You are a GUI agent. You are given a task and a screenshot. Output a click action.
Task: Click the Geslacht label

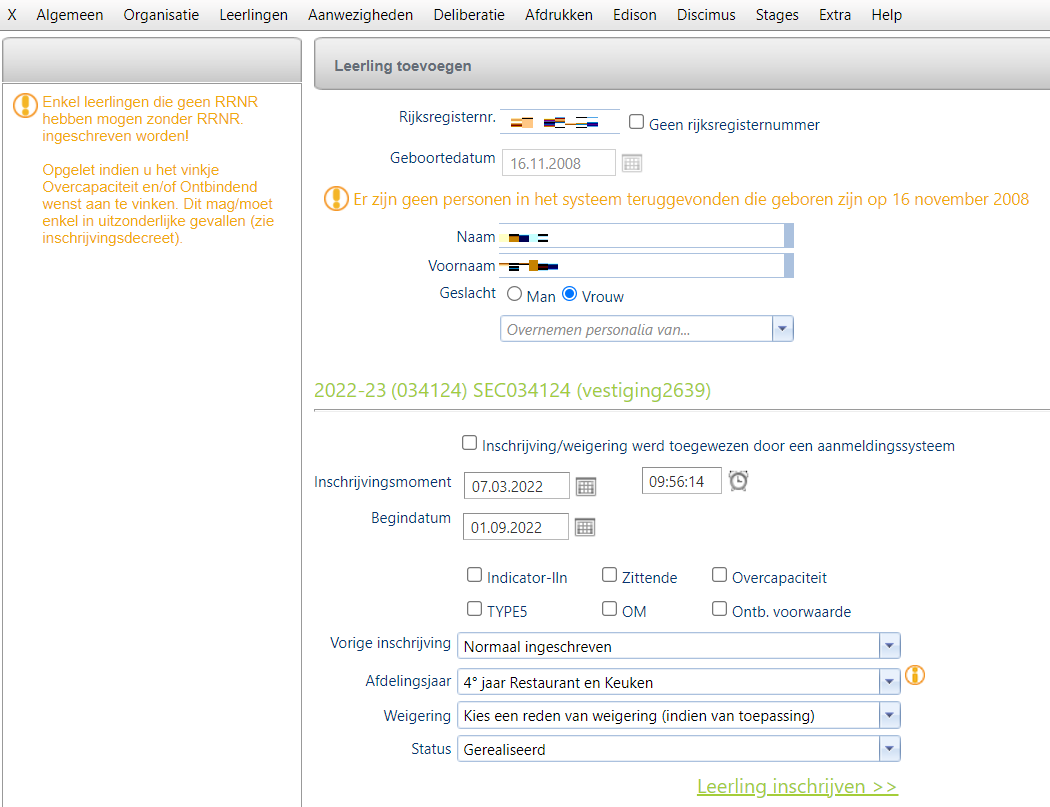pyautogui.click(x=467, y=293)
